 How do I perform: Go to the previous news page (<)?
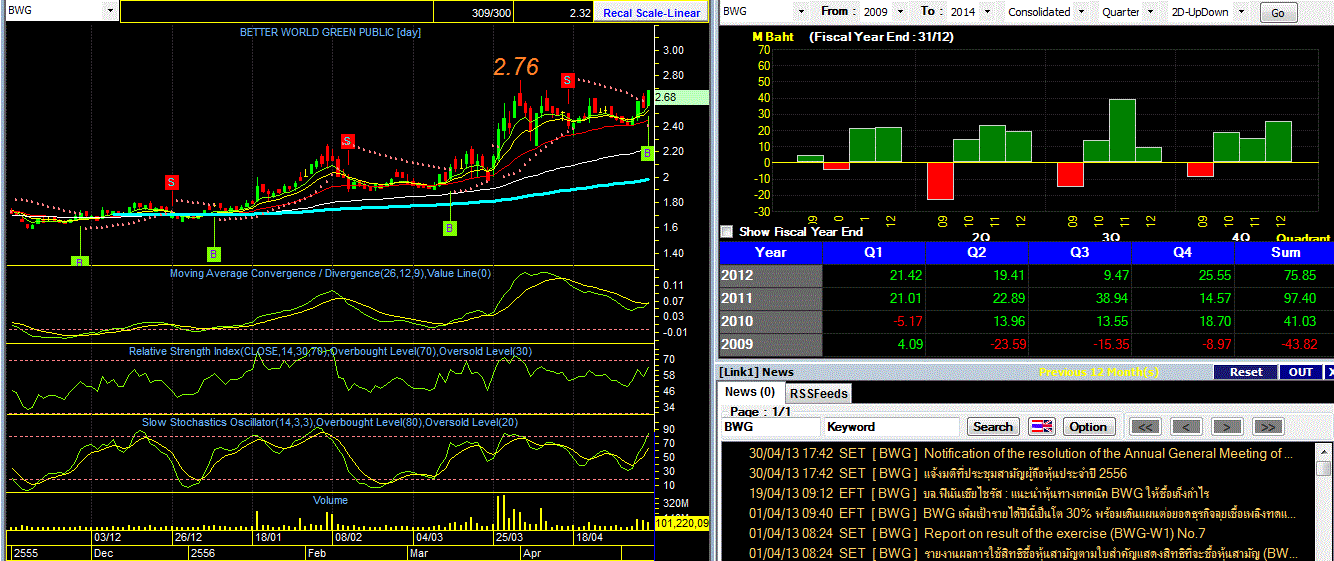click(1186, 427)
